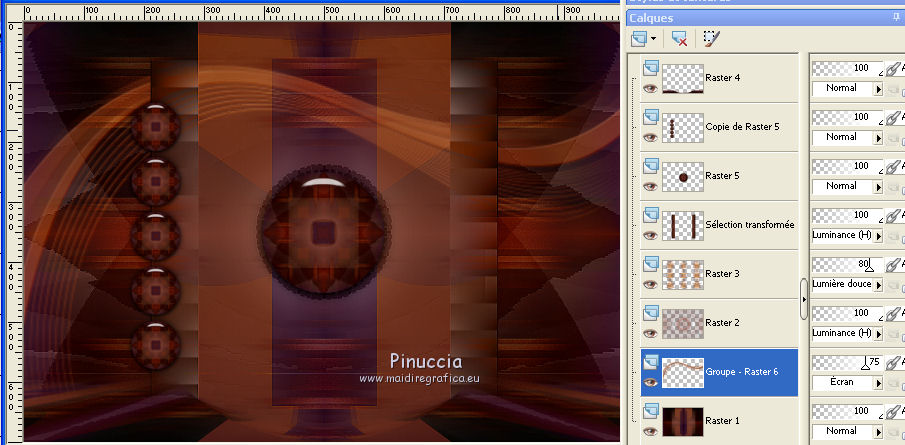Select the Raster 1 layer thumbnail
Viewport: 905px width, 445px height.
coord(683,422)
